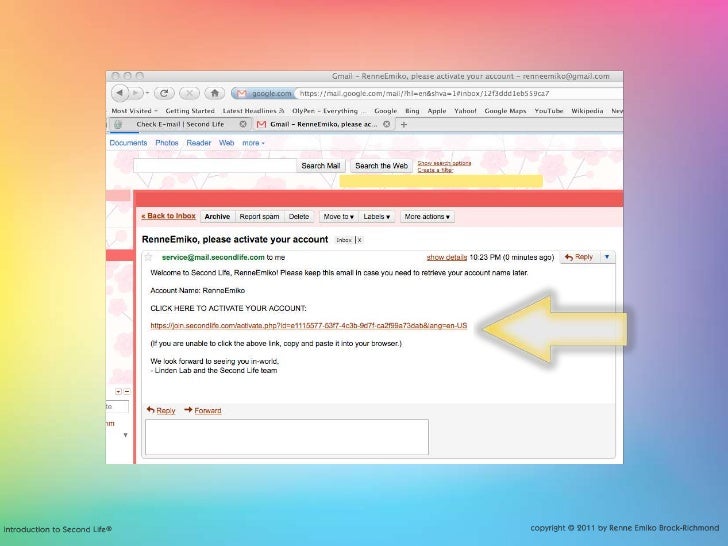This screenshot has width=728, height=546.
Task: Expand reply options arrow beside Reply button
Action: tap(607, 257)
